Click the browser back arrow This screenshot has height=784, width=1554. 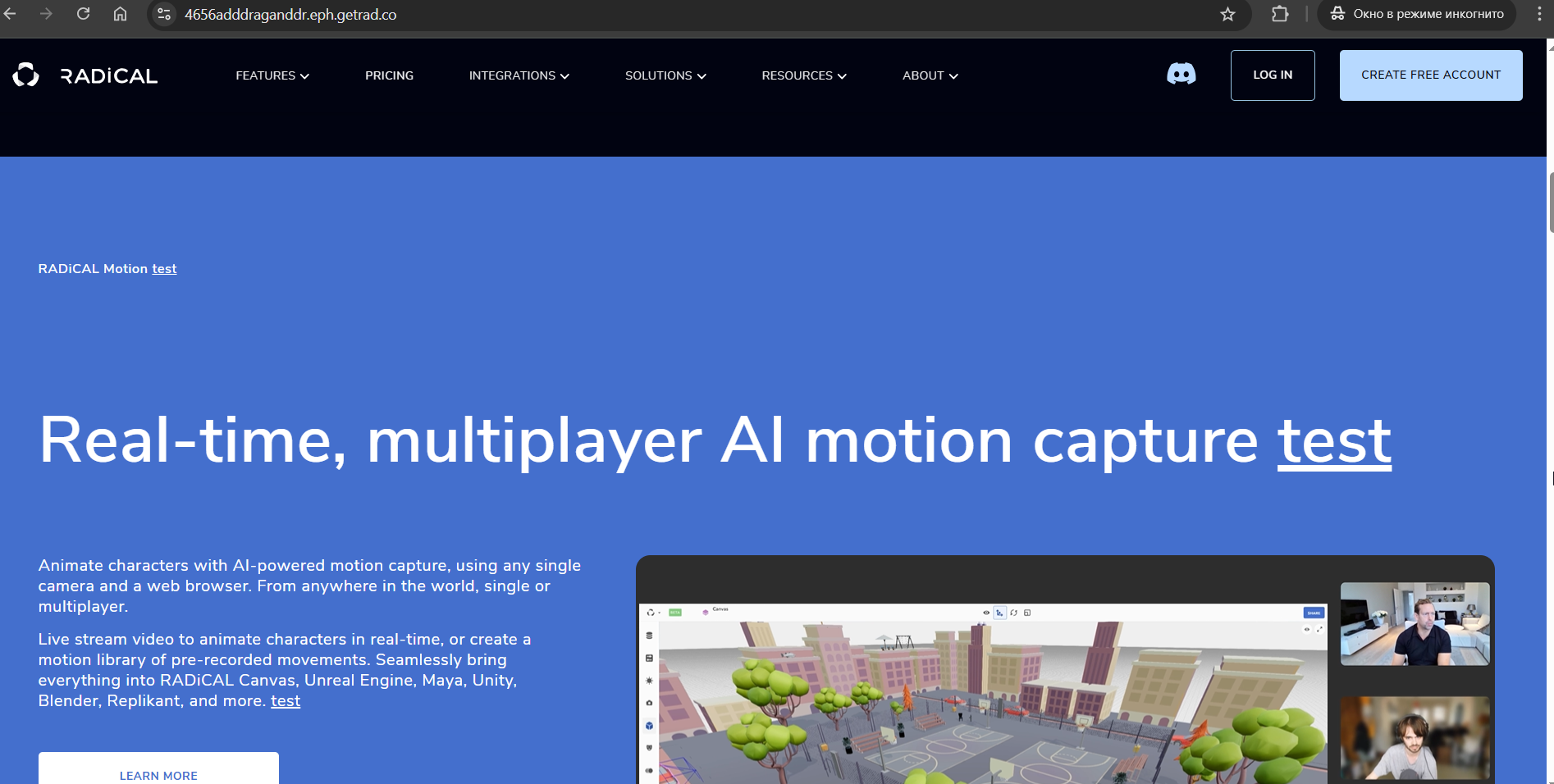click(x=10, y=14)
